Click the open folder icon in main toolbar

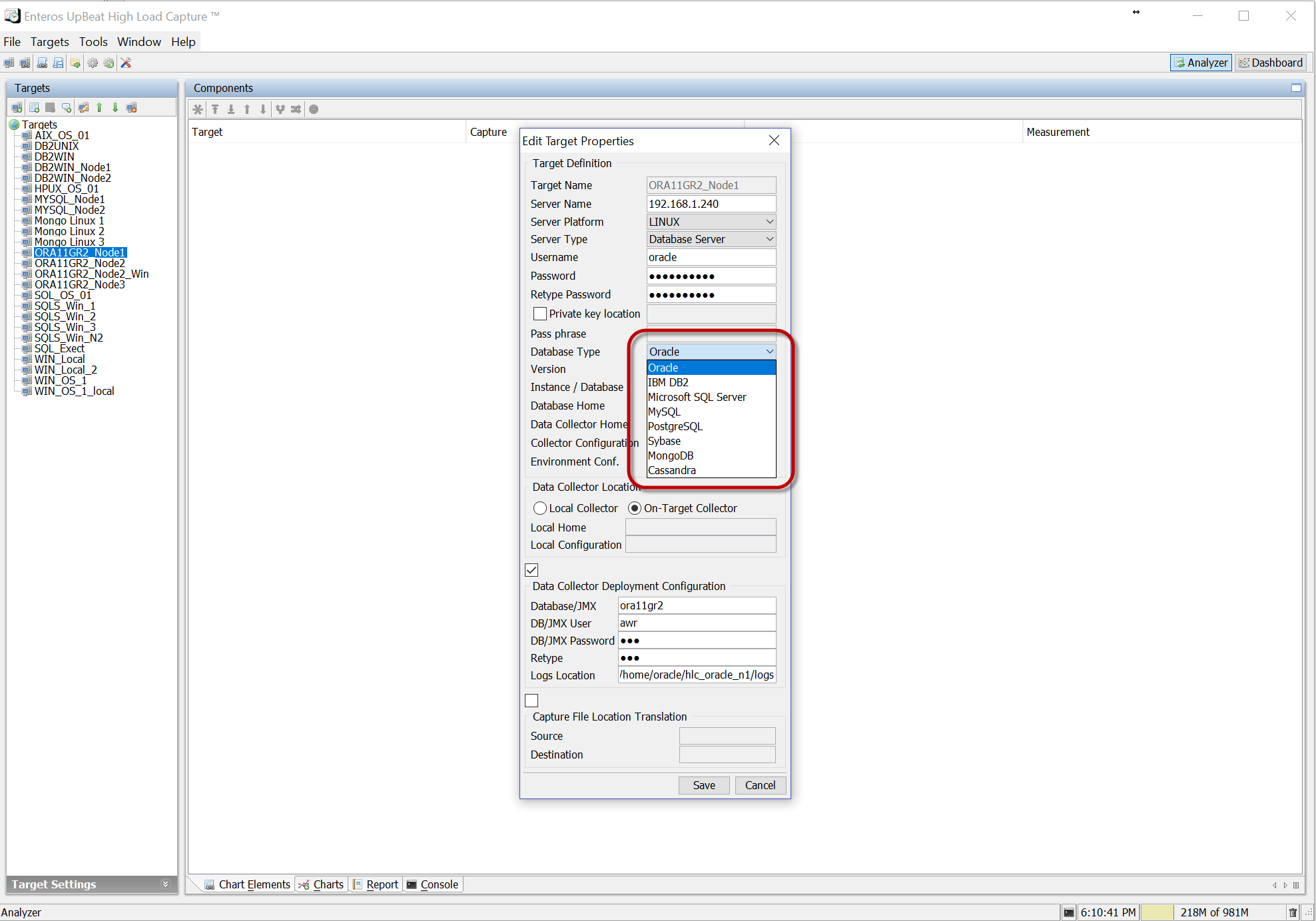point(75,63)
